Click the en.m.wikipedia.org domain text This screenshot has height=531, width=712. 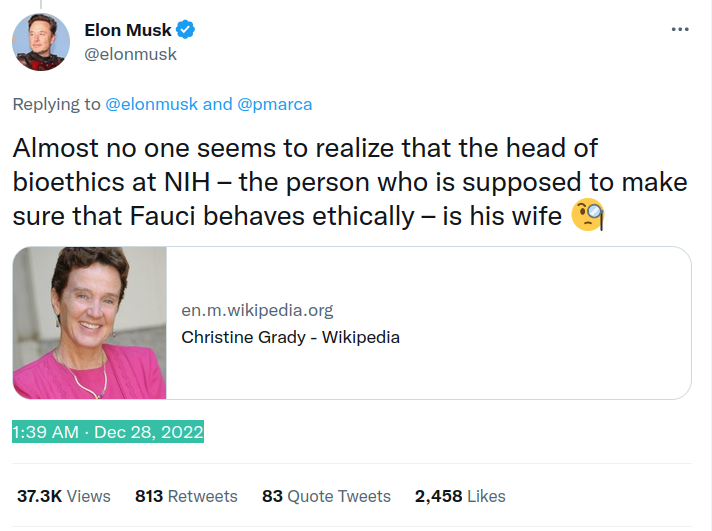coord(257,310)
